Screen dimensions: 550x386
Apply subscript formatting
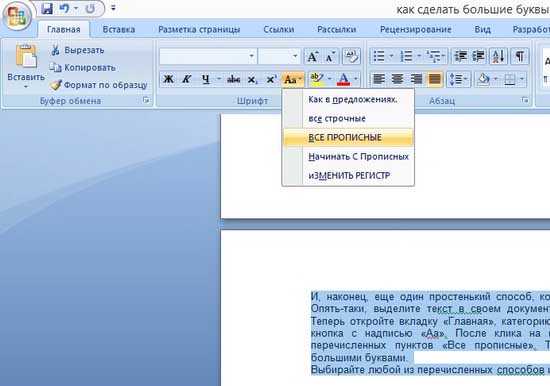[252, 79]
